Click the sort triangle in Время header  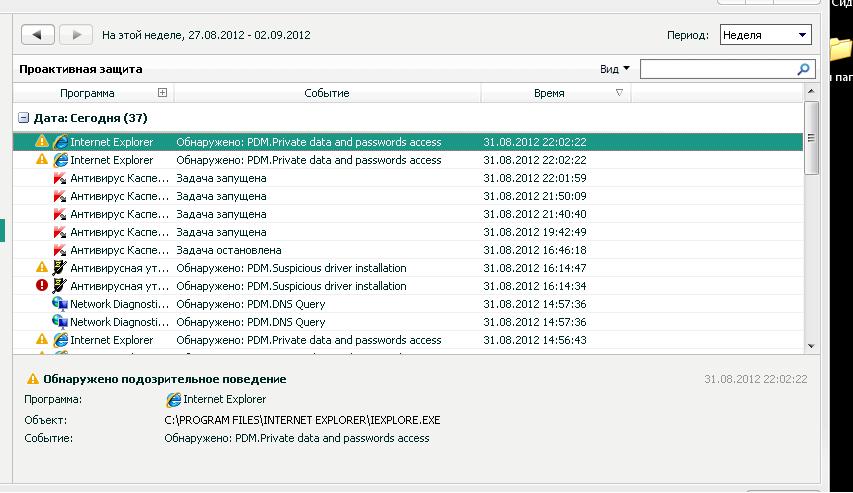[619, 93]
